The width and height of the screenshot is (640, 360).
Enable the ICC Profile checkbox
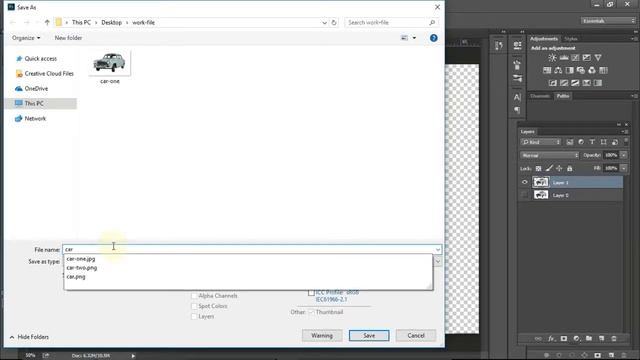tap(311, 293)
